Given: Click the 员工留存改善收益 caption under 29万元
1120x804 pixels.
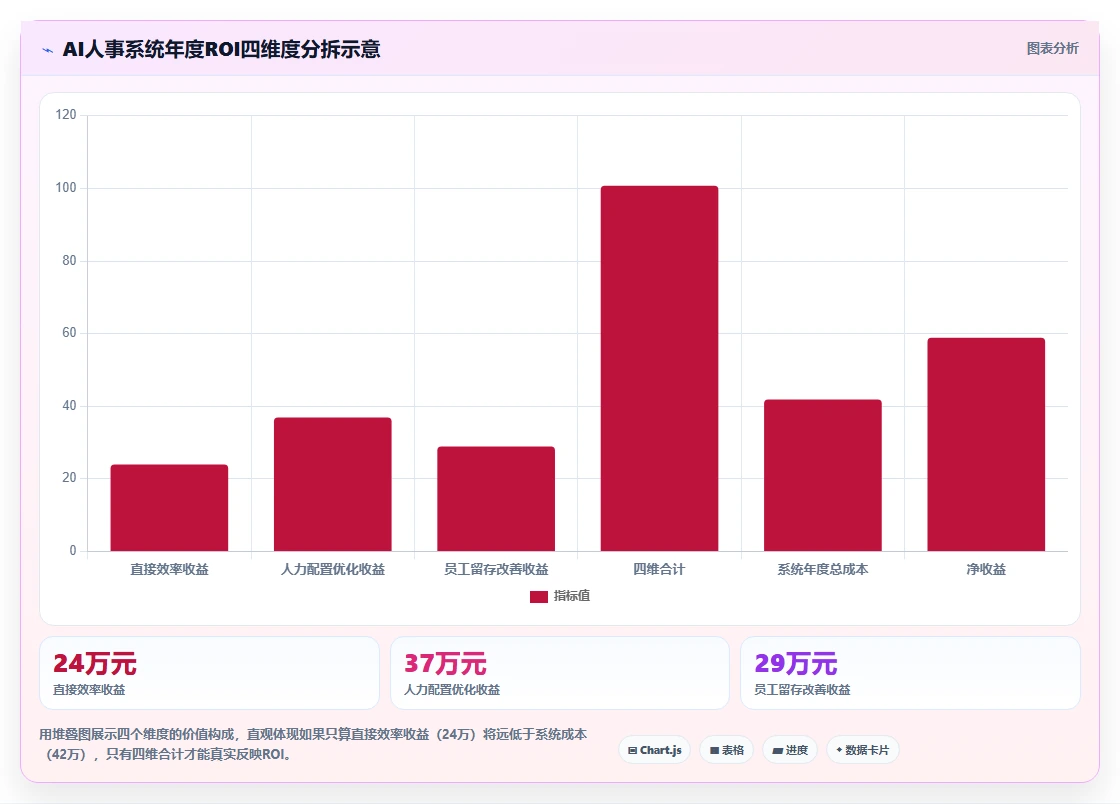Looking at the screenshot, I should (x=803, y=690).
